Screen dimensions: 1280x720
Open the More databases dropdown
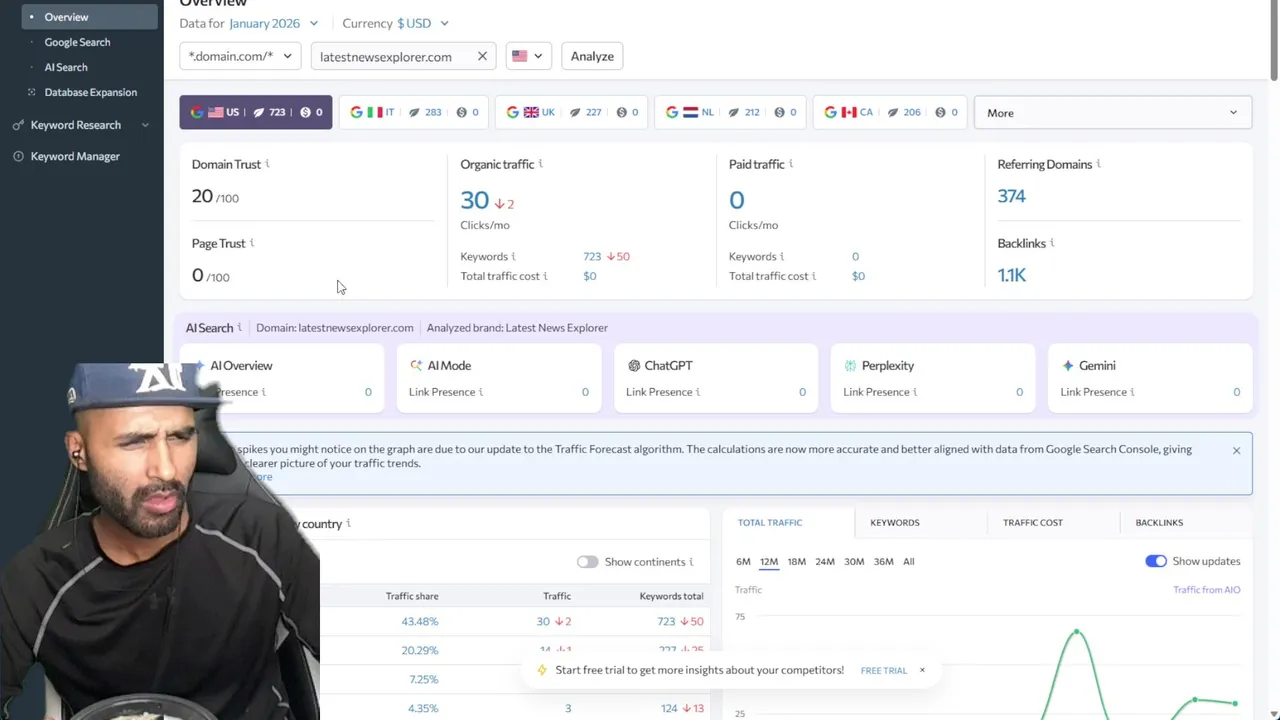1112,113
